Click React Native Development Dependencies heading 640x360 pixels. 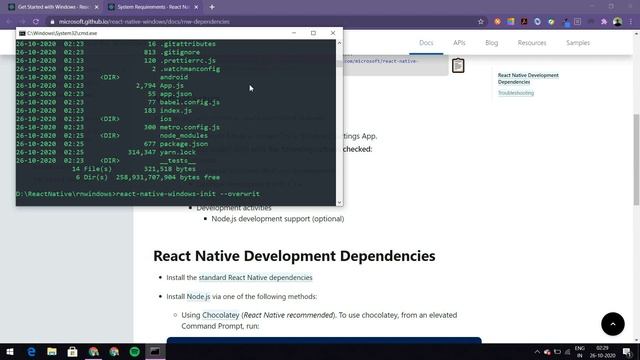(x=294, y=256)
